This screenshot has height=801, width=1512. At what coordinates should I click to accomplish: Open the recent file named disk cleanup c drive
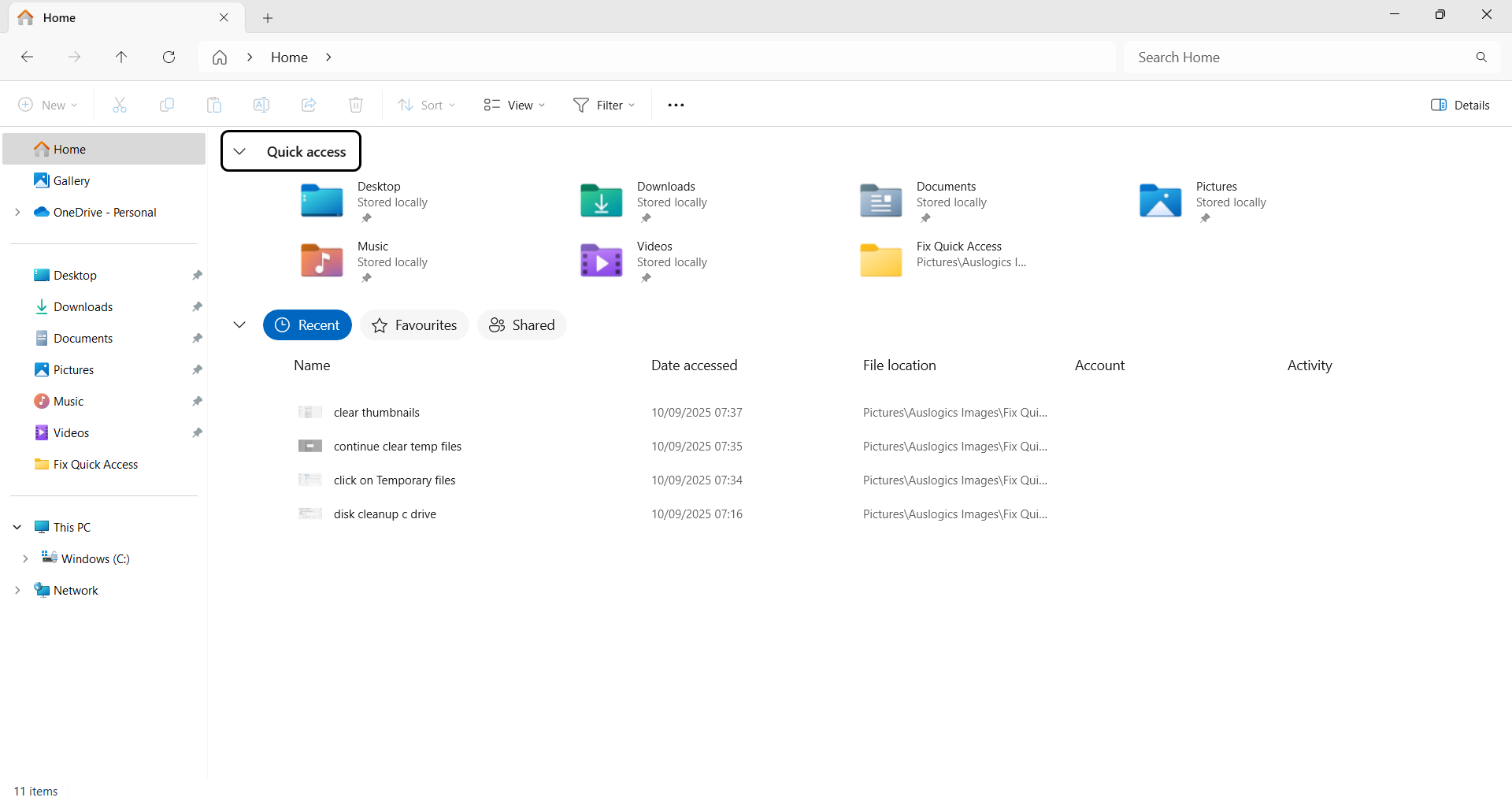[x=384, y=514]
